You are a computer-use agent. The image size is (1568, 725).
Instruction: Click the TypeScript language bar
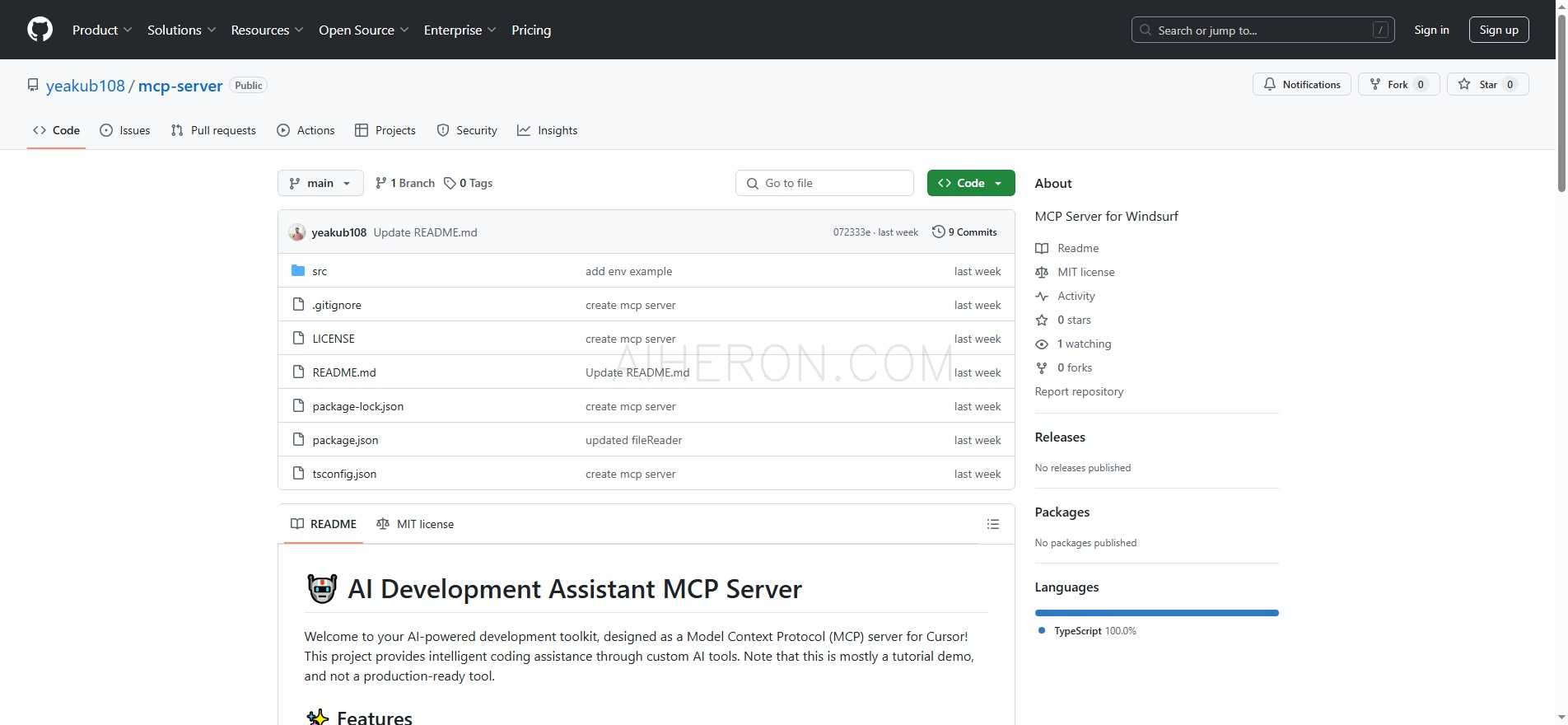click(1156, 613)
